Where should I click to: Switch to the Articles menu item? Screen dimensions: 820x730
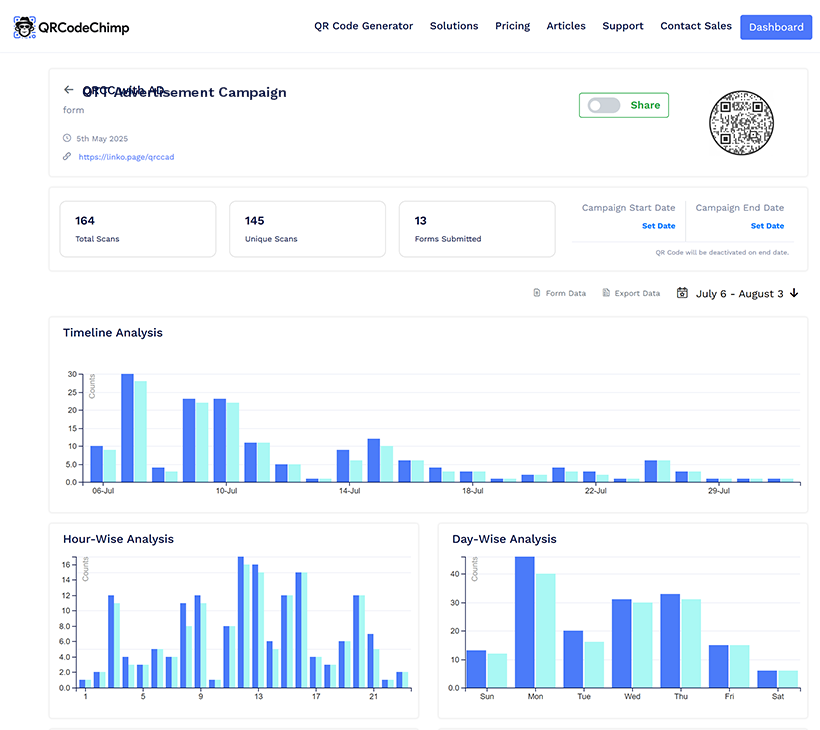566,26
